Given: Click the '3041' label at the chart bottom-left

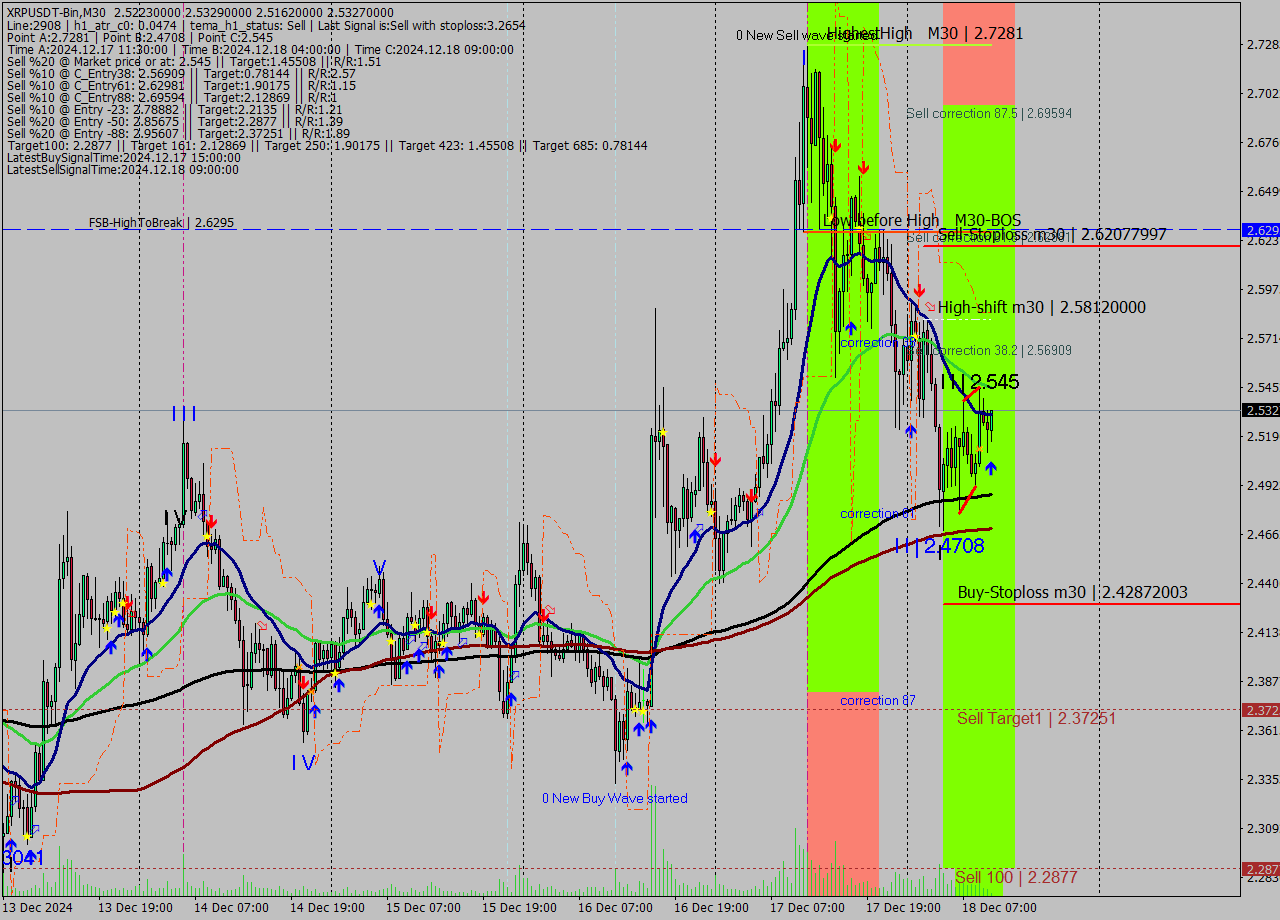Looking at the screenshot, I should (x=23, y=858).
